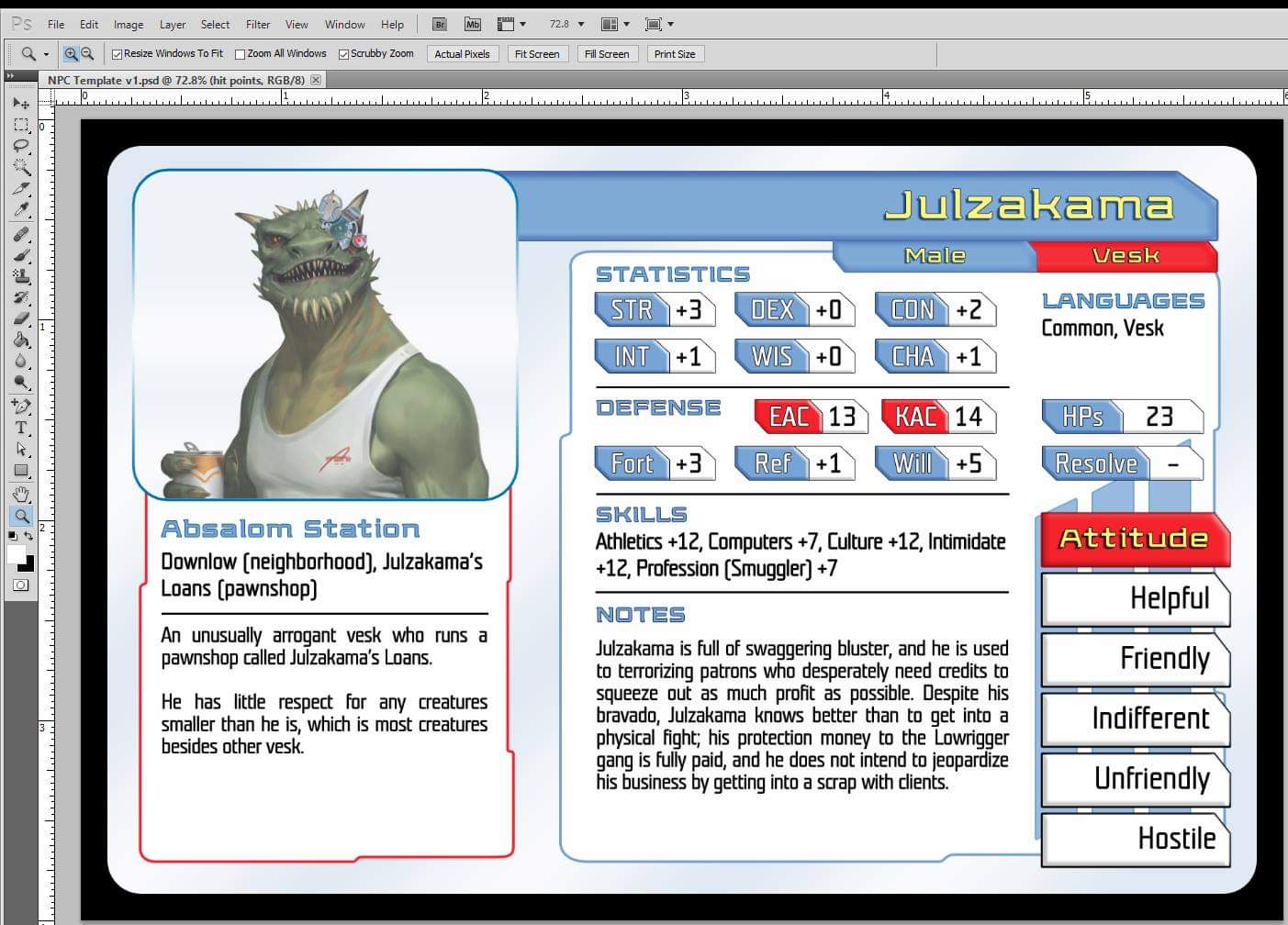Screen dimensions: 1288x925
Task: Switch to NPC Template v1.psd tab
Action: coord(176,80)
